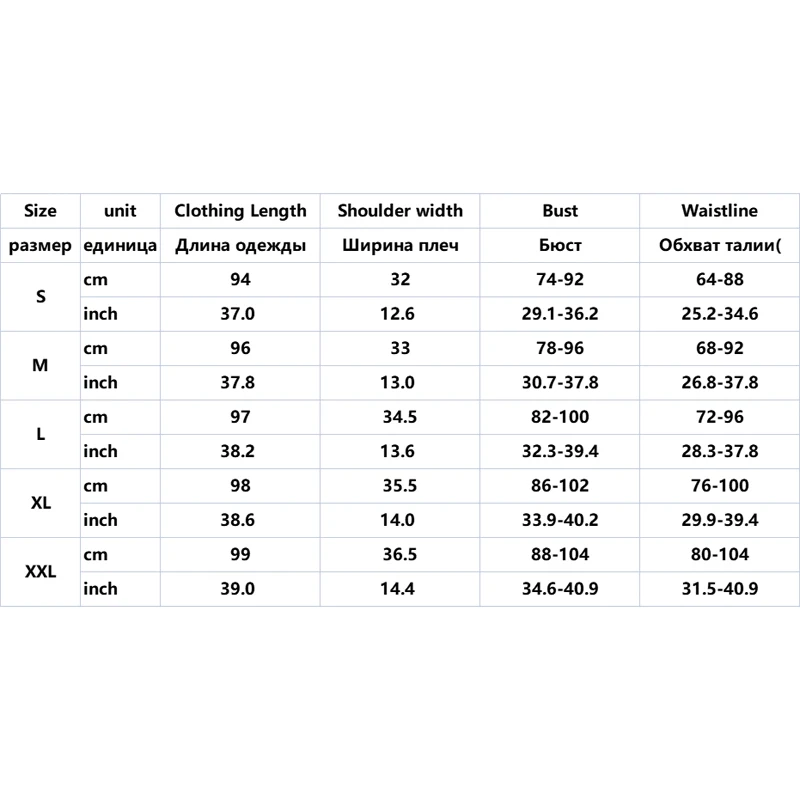Screen dimensions: 800x800
Task: Select the 'Обхват талии(' header cell
Action: tap(719, 246)
